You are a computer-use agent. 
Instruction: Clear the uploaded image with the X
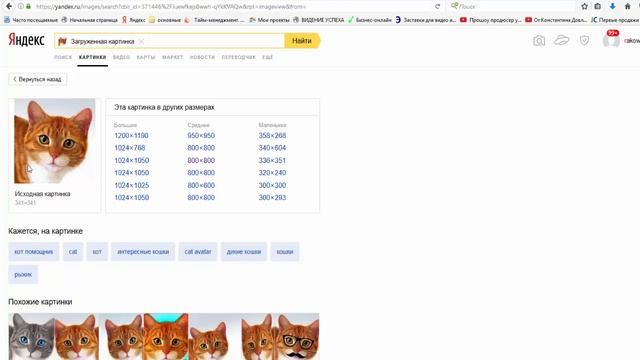tap(141, 41)
